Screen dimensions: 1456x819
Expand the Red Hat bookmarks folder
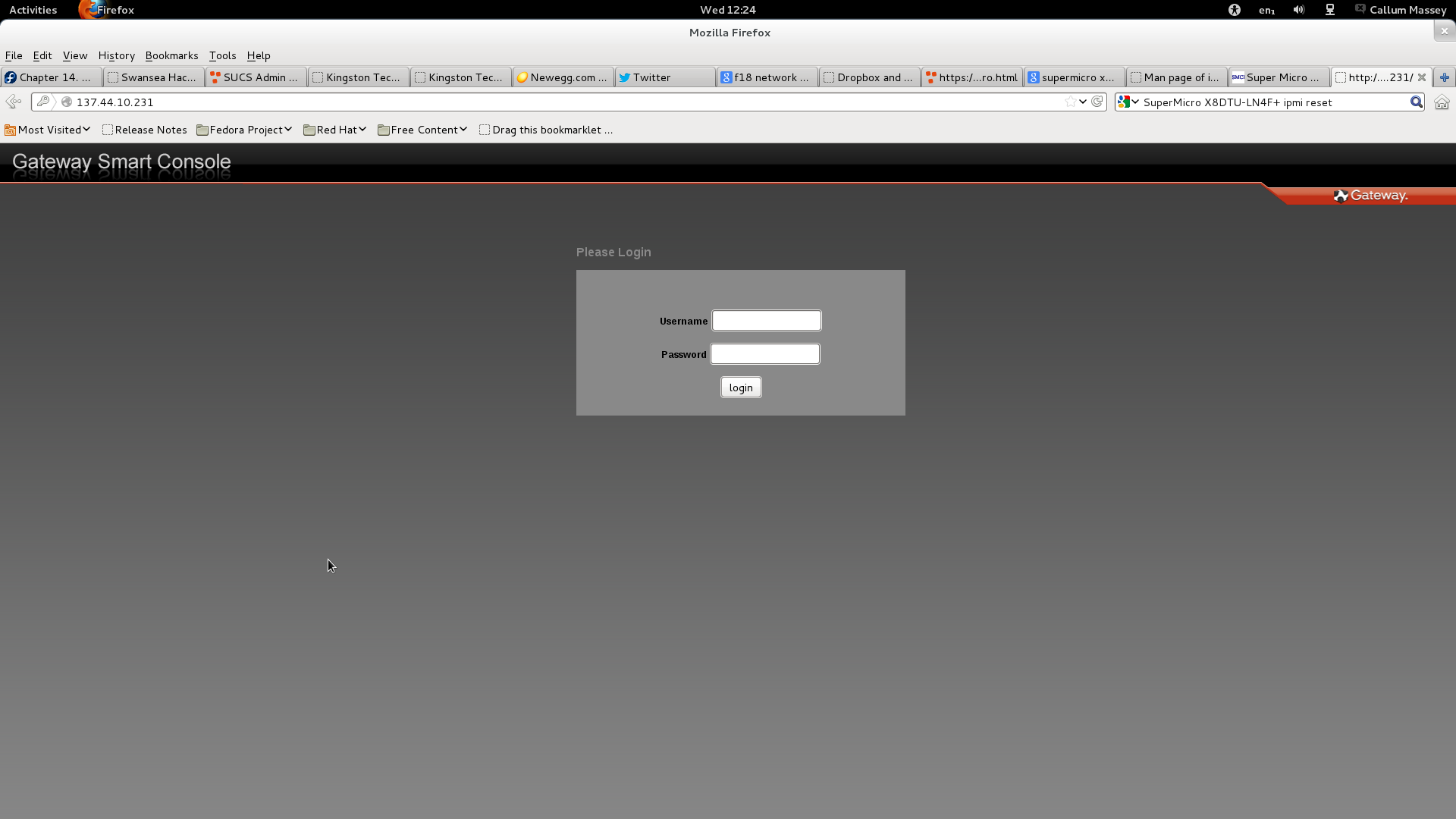(x=335, y=130)
